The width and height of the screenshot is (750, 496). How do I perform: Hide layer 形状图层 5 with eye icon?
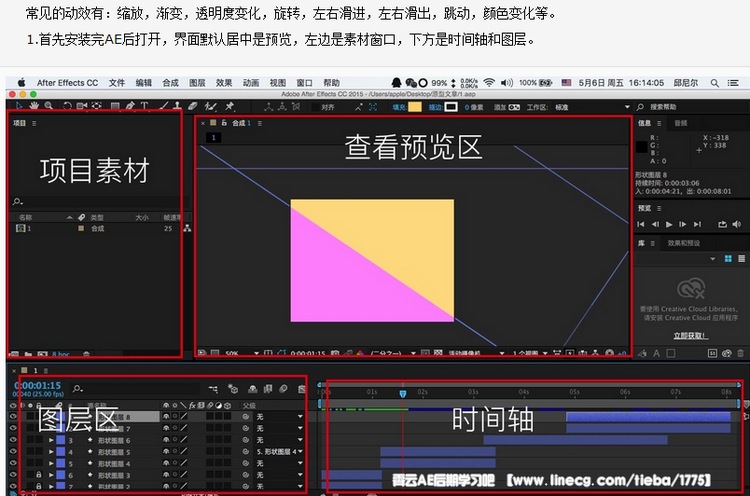point(13,451)
